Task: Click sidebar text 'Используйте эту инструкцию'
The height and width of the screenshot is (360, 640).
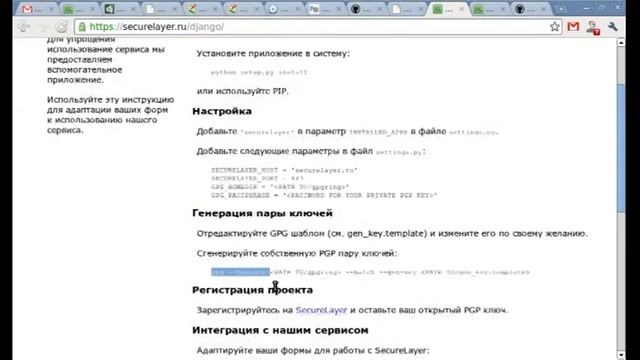Action: 111,100
